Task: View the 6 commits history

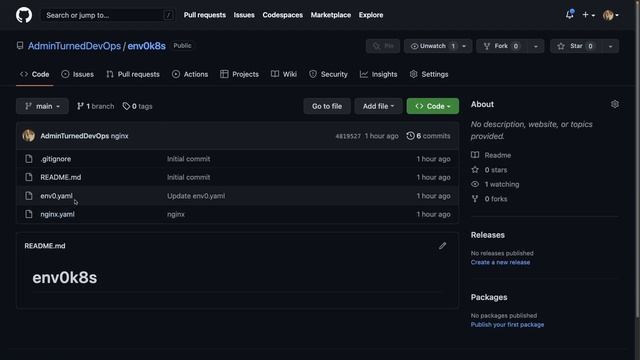Action: click(429, 136)
